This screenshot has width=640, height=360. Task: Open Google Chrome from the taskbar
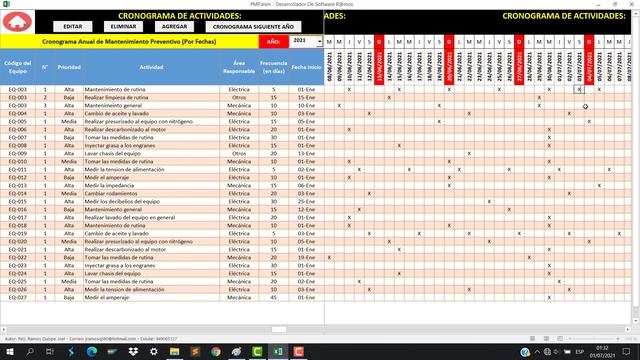216,351
